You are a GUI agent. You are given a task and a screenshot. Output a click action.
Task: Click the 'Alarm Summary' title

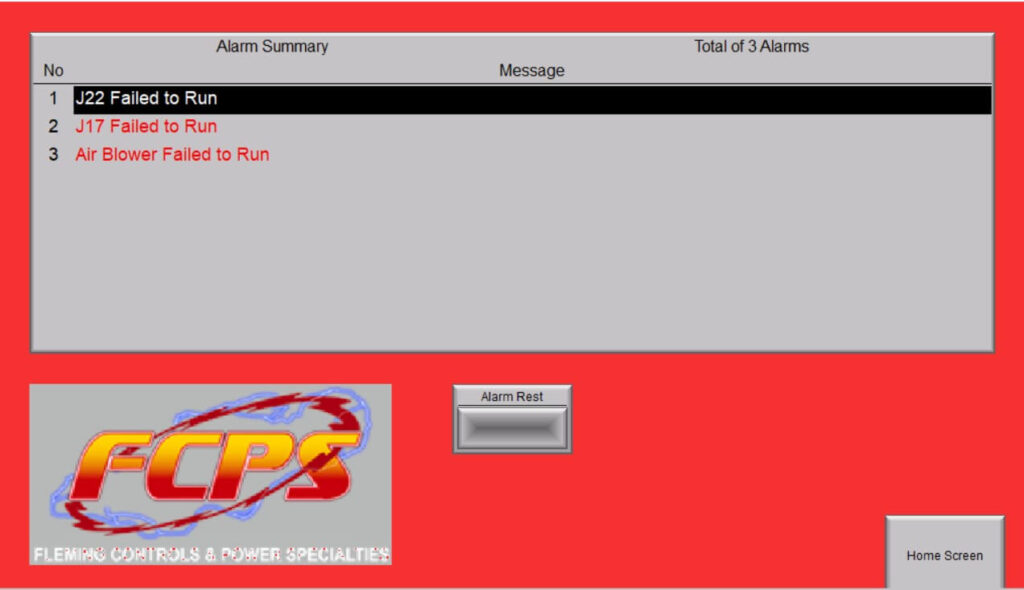272,47
